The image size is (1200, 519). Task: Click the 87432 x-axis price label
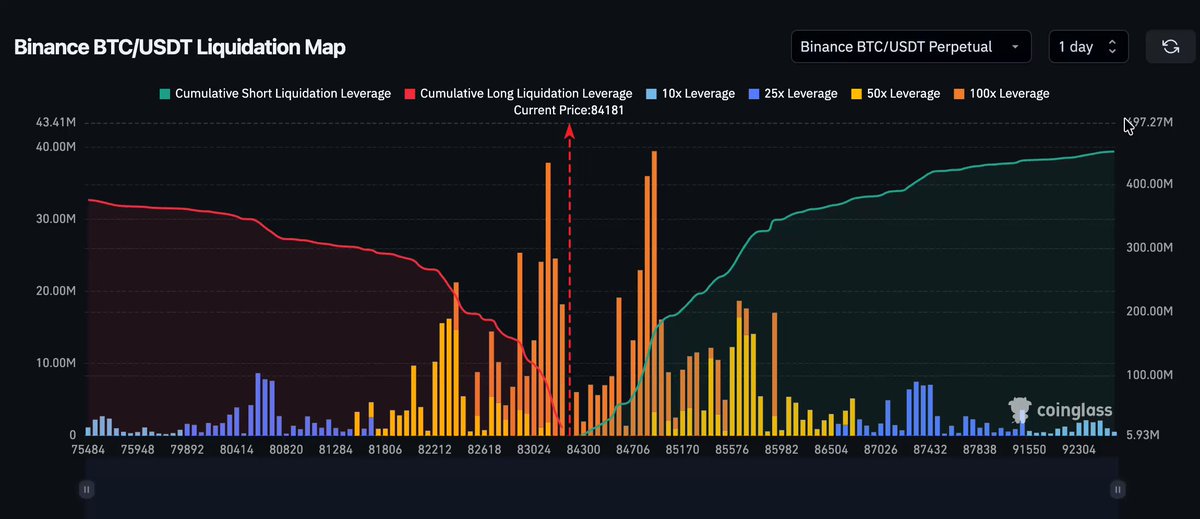tap(929, 451)
